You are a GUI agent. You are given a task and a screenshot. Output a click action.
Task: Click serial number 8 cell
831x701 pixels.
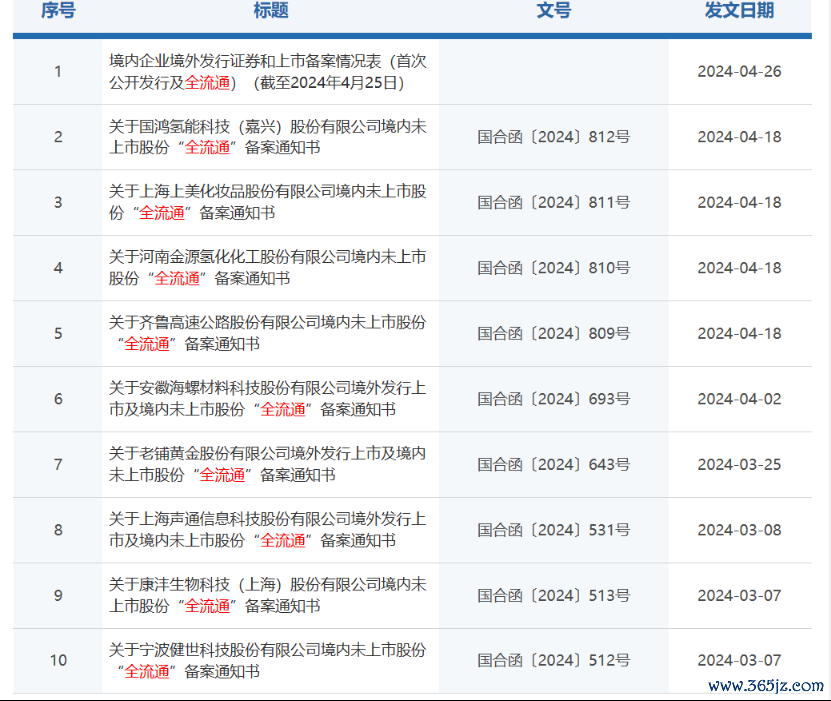point(58,530)
